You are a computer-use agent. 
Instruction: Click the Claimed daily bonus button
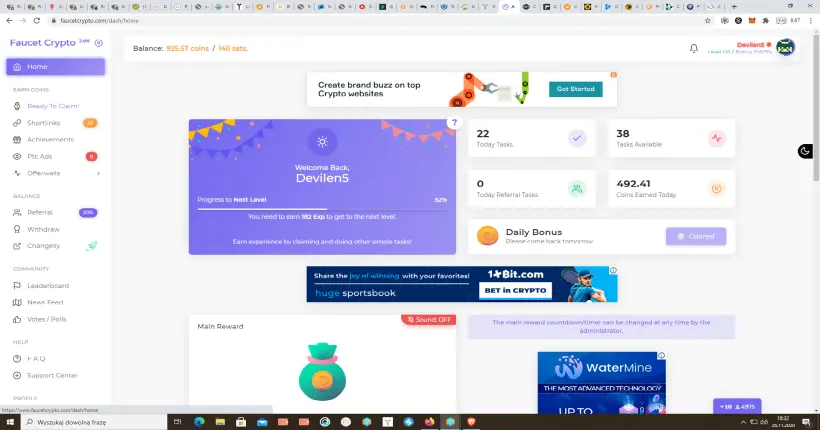point(696,236)
